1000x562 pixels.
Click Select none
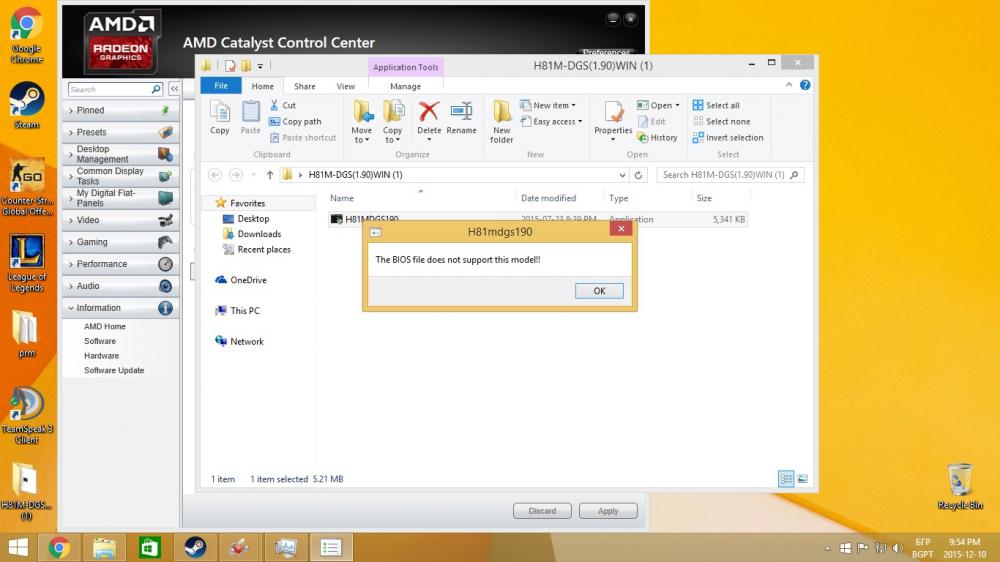[721, 121]
